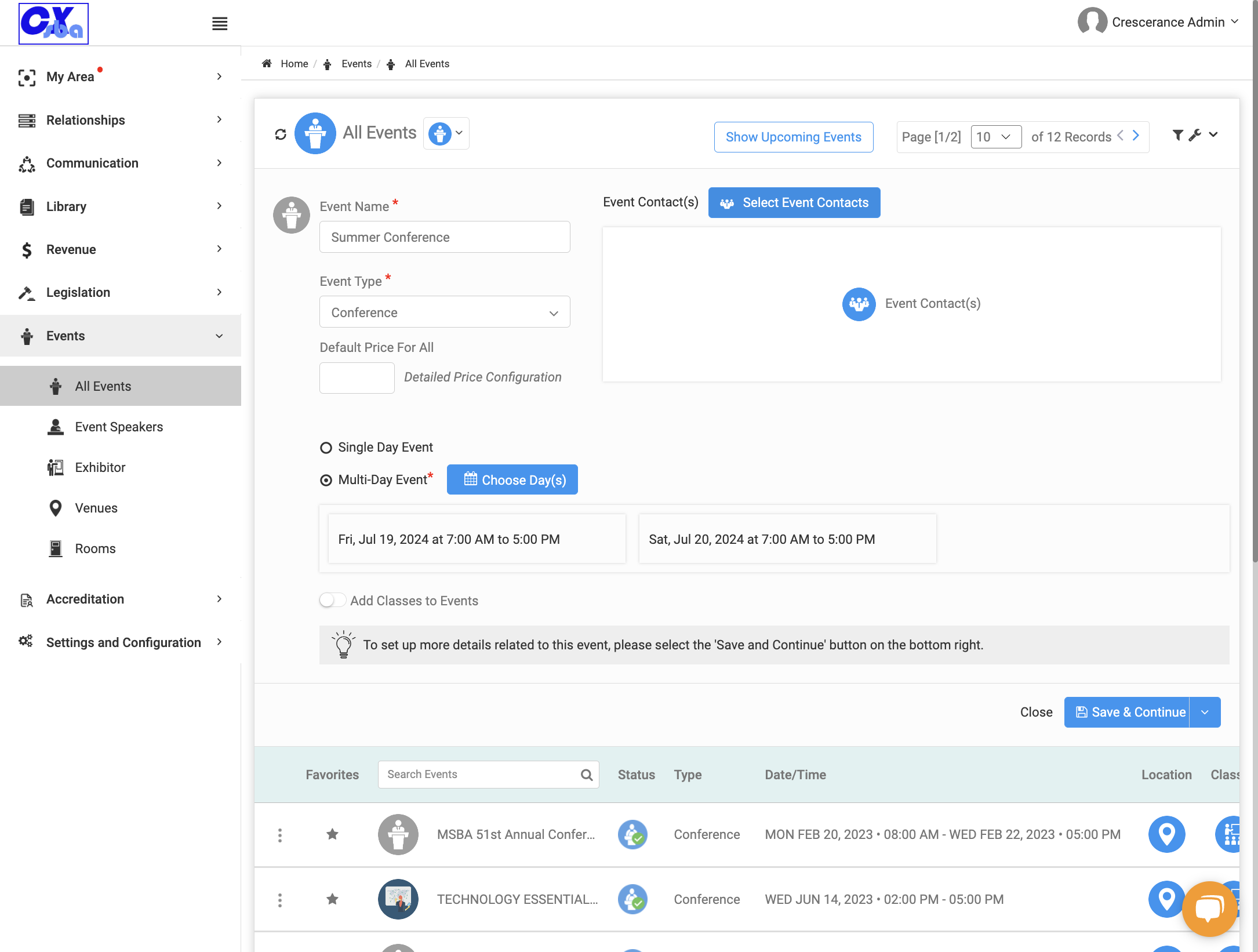
Task: Go to previous page arrow
Action: [x=1121, y=136]
